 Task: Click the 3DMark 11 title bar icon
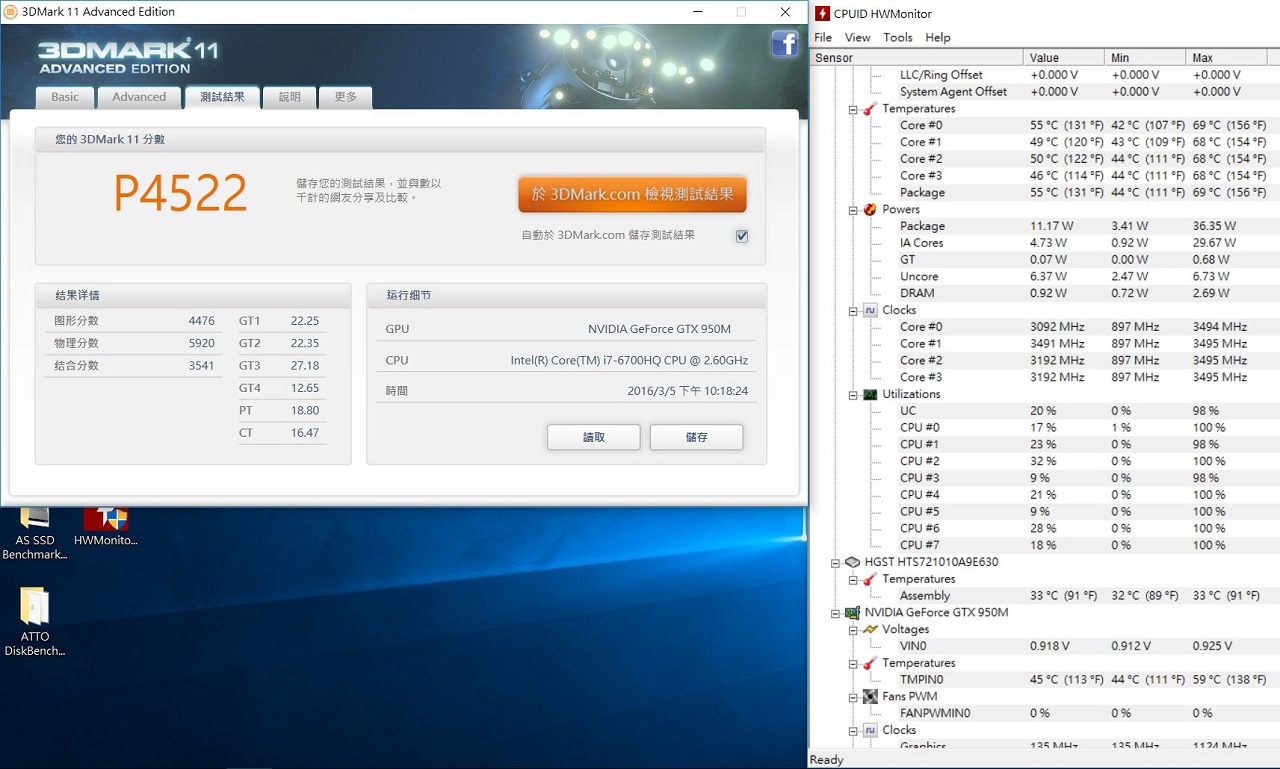point(10,12)
